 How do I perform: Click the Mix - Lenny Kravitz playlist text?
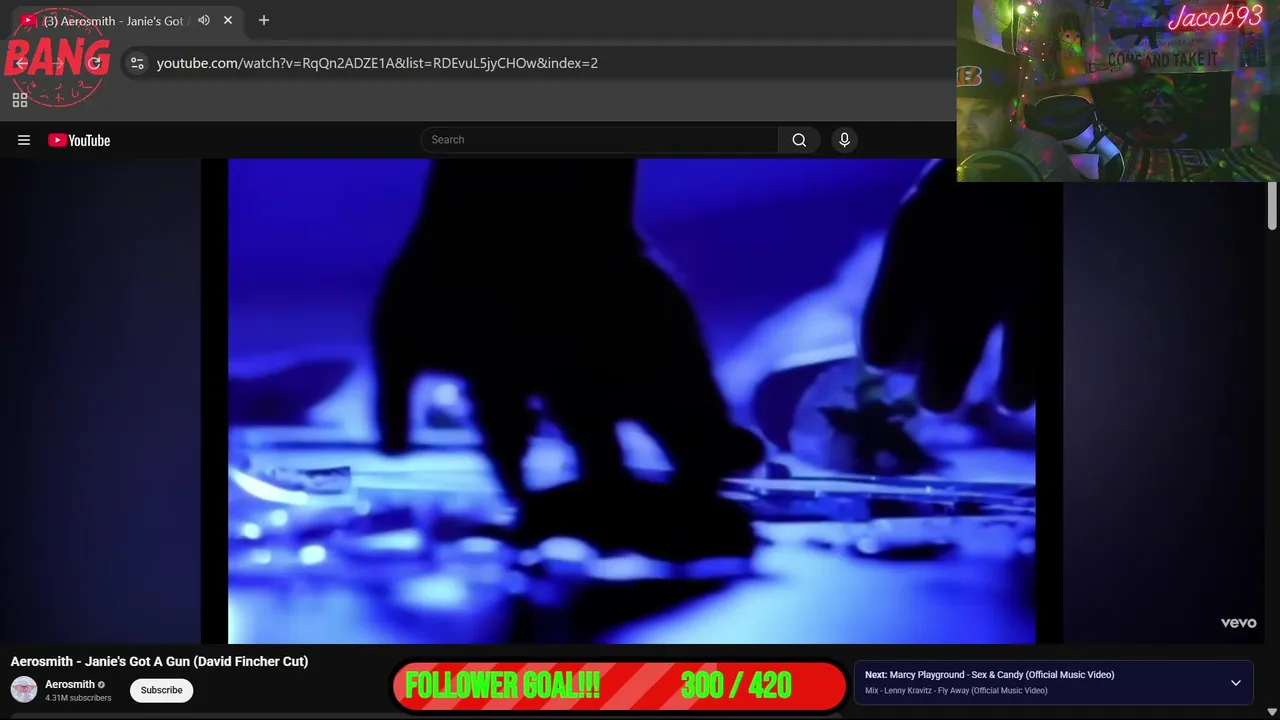coord(956,691)
